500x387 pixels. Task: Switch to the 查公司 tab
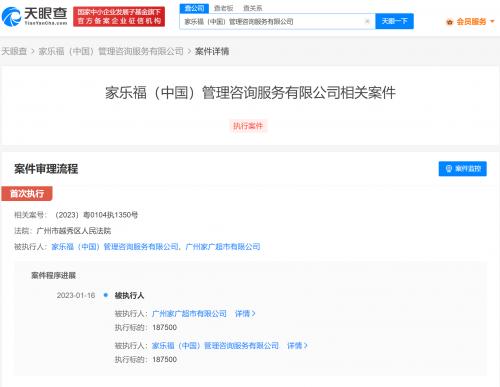[x=194, y=8]
